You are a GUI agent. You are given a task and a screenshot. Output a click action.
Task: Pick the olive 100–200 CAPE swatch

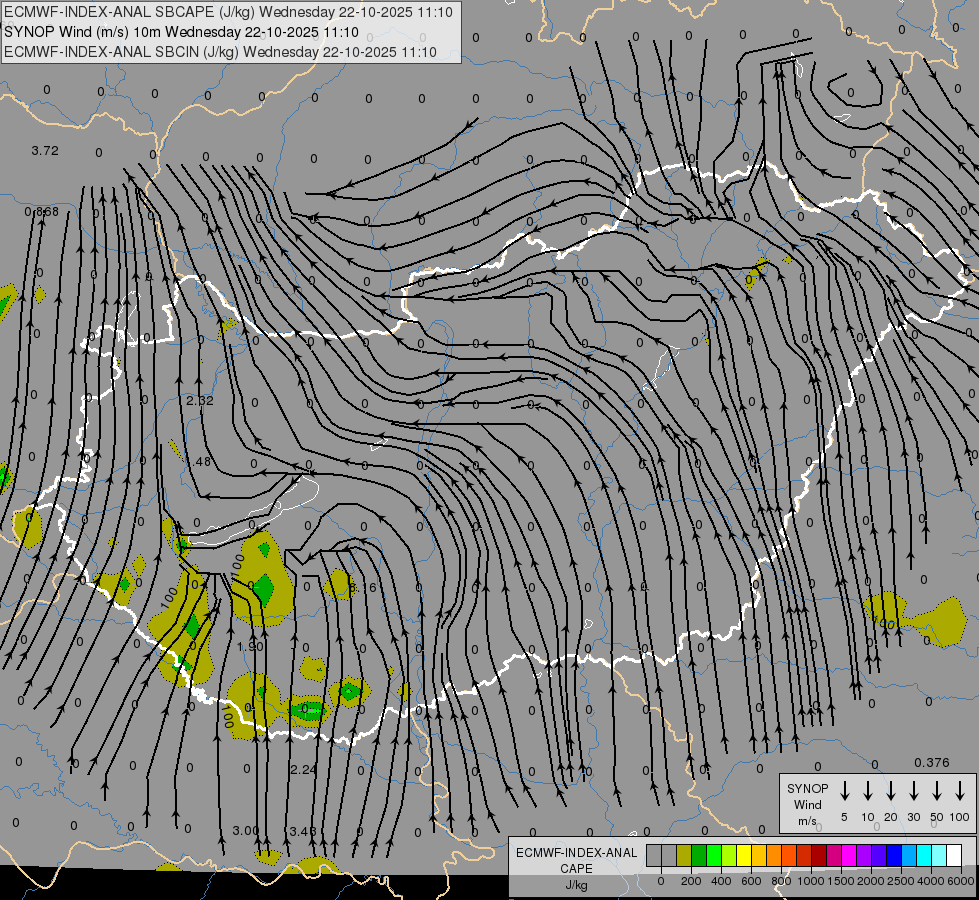pyautogui.click(x=684, y=855)
